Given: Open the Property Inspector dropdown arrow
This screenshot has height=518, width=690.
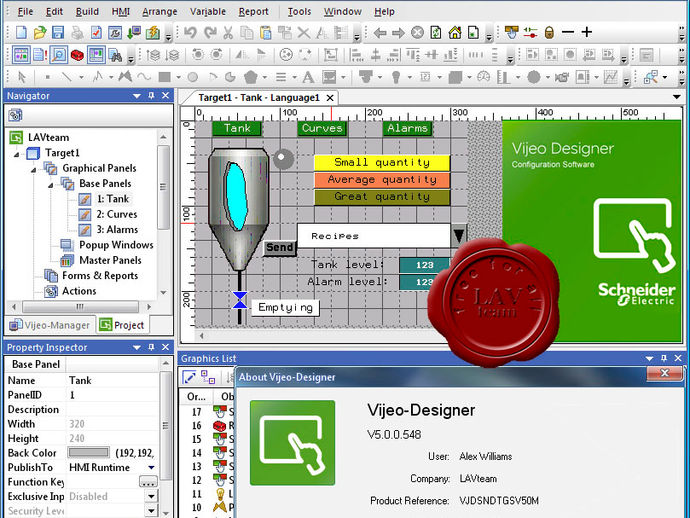Looking at the screenshot, I should pos(137,348).
